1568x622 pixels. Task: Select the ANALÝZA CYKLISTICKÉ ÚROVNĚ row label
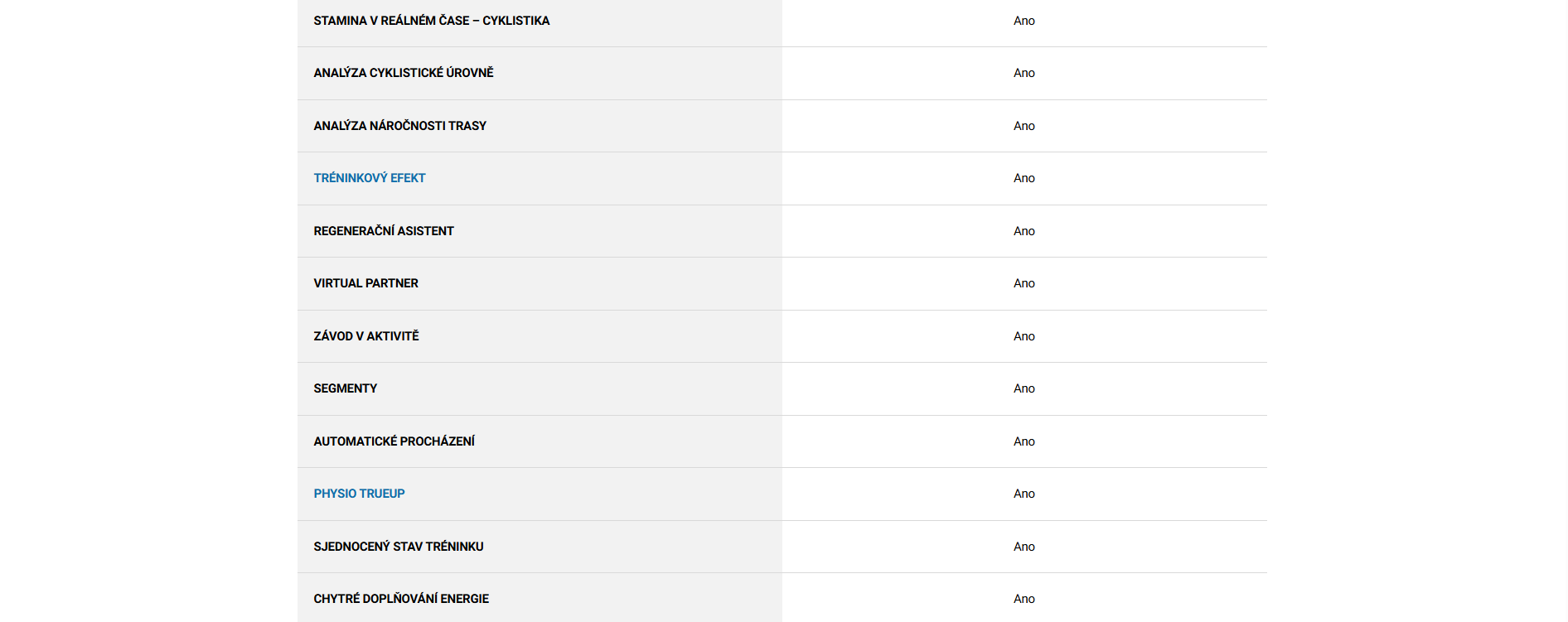403,73
